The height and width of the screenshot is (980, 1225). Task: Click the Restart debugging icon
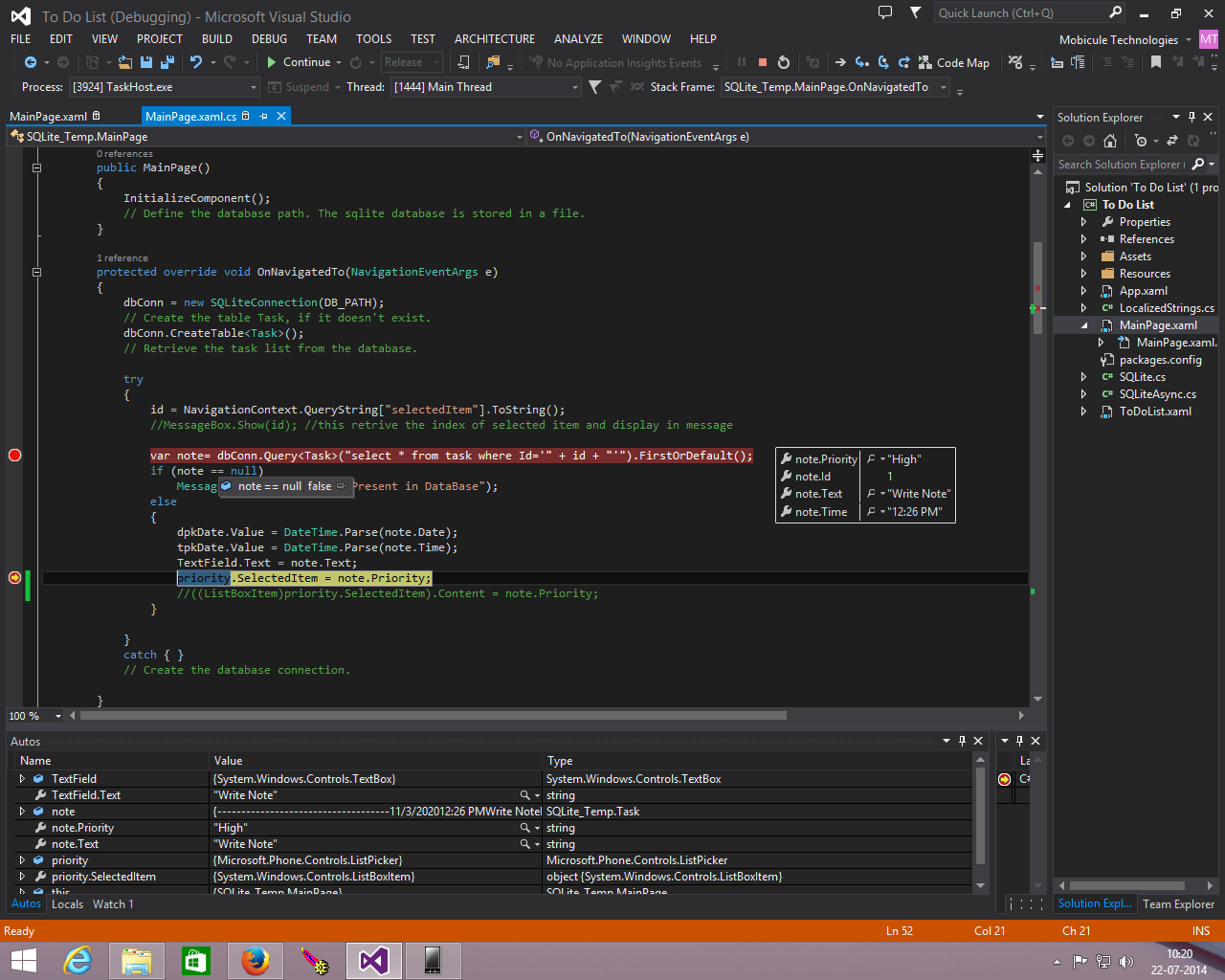pos(784,62)
